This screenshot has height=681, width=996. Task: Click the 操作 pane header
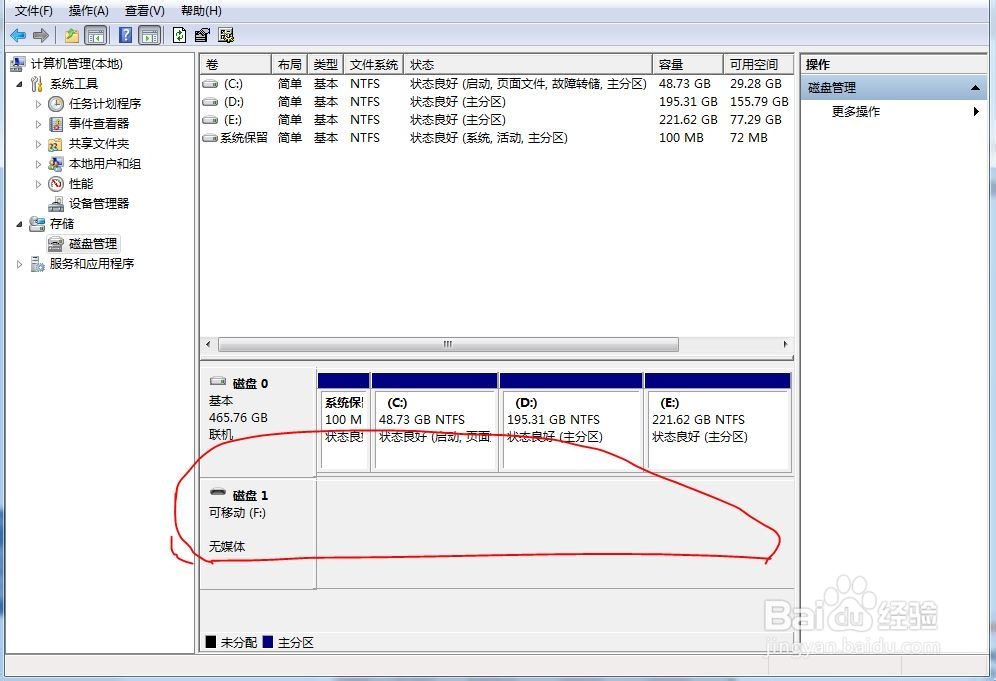[x=893, y=65]
